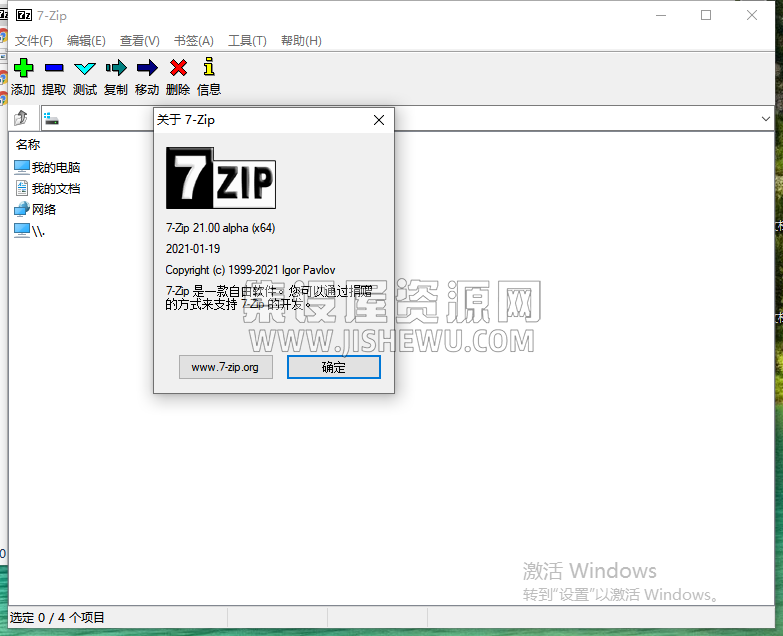Click the www.7-zip.org button

pos(226,367)
